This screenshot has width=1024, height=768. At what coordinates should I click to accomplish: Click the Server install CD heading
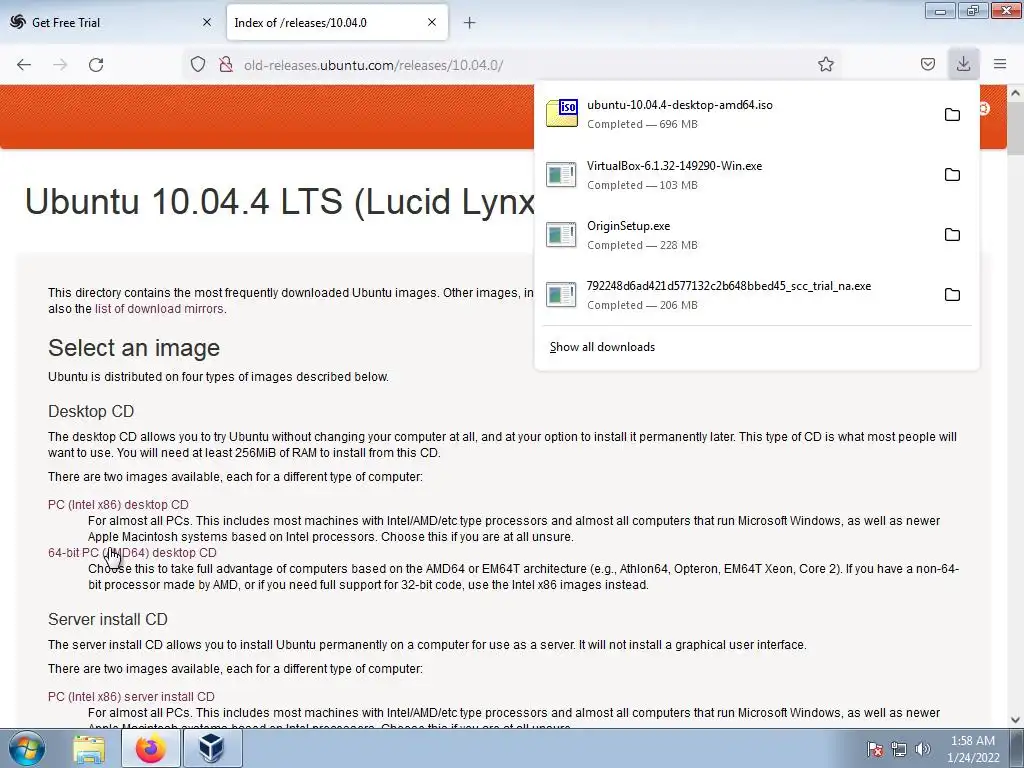[108, 619]
